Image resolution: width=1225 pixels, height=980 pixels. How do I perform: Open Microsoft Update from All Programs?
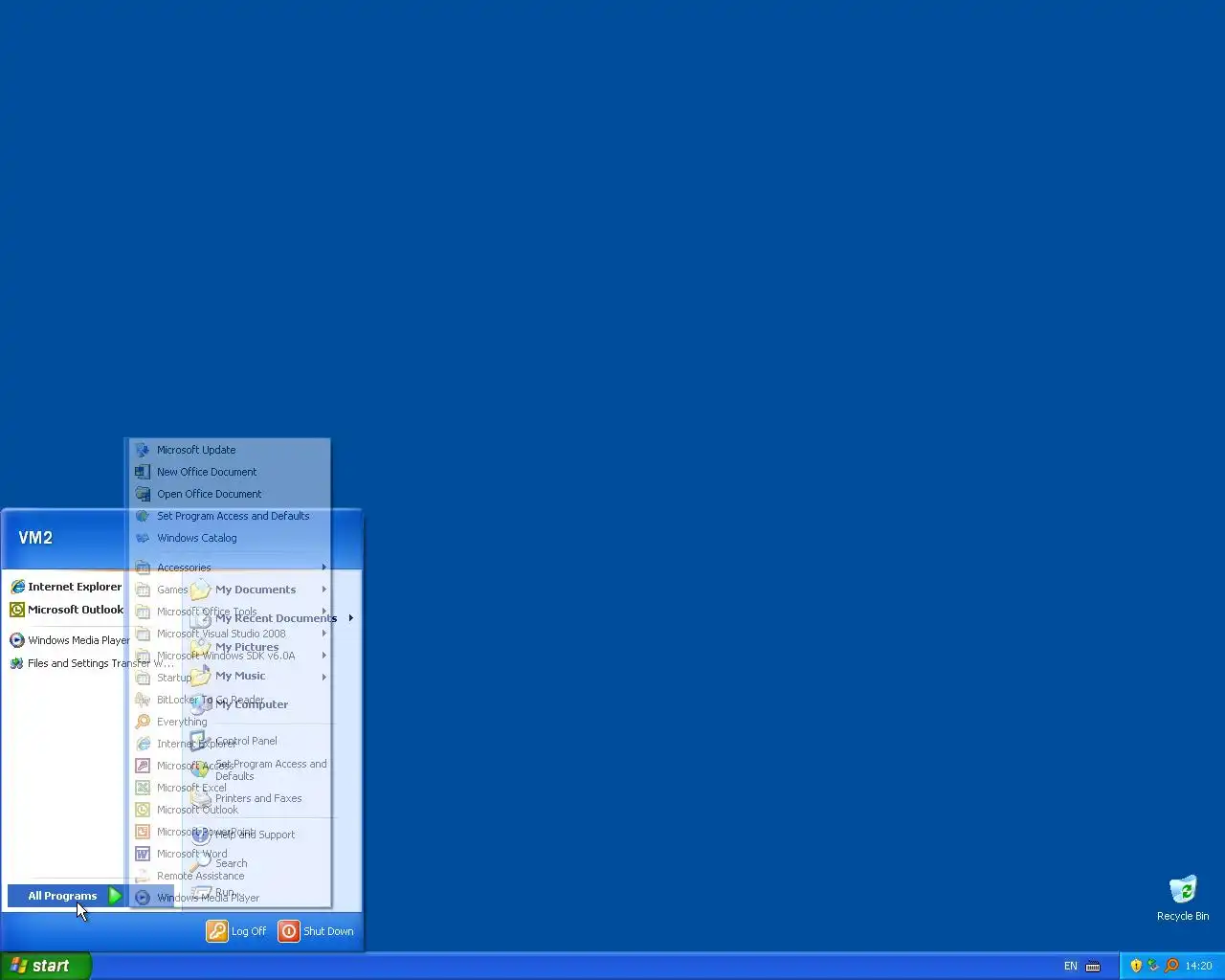[x=230, y=450]
